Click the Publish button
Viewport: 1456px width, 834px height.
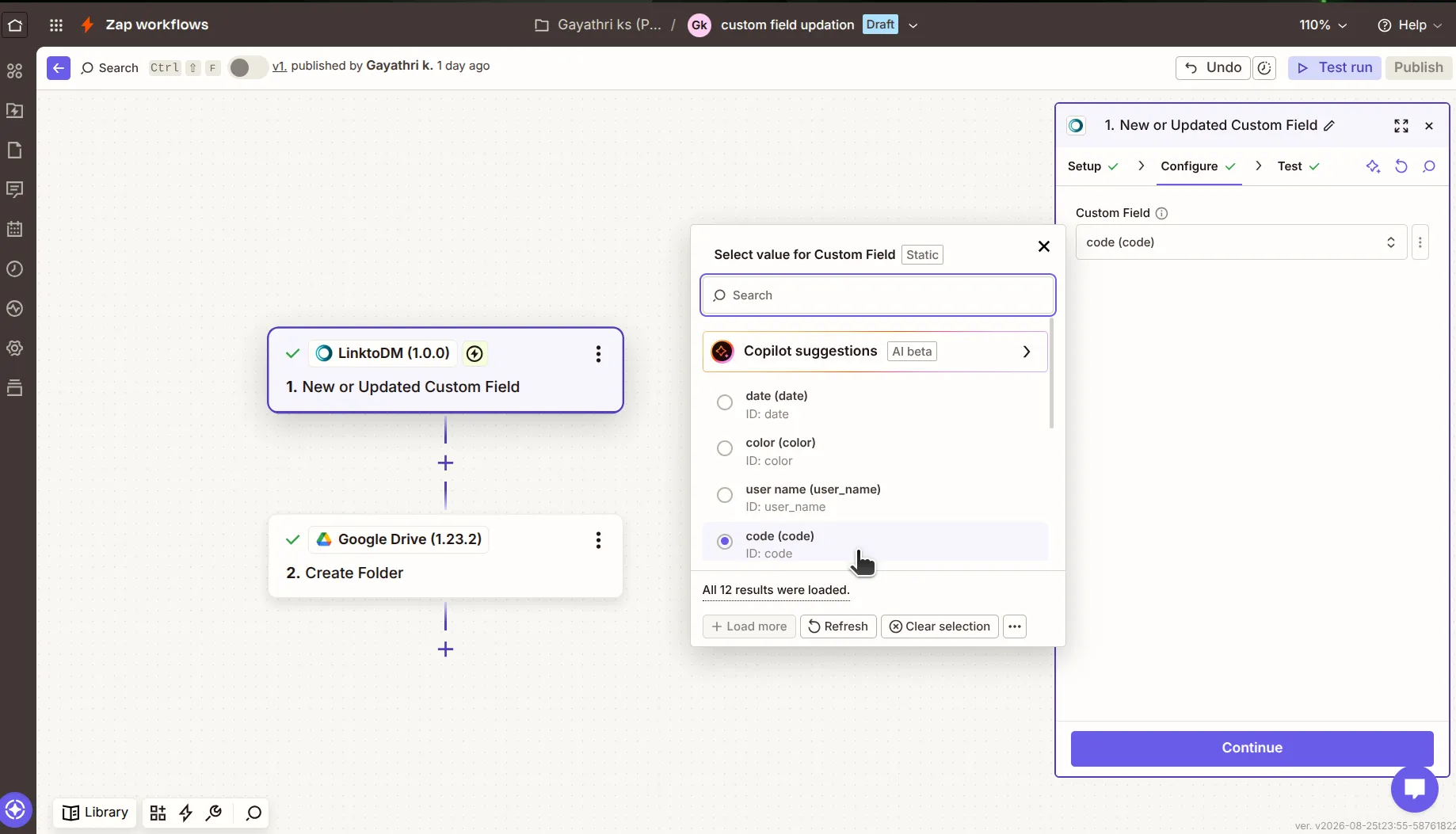coord(1418,68)
